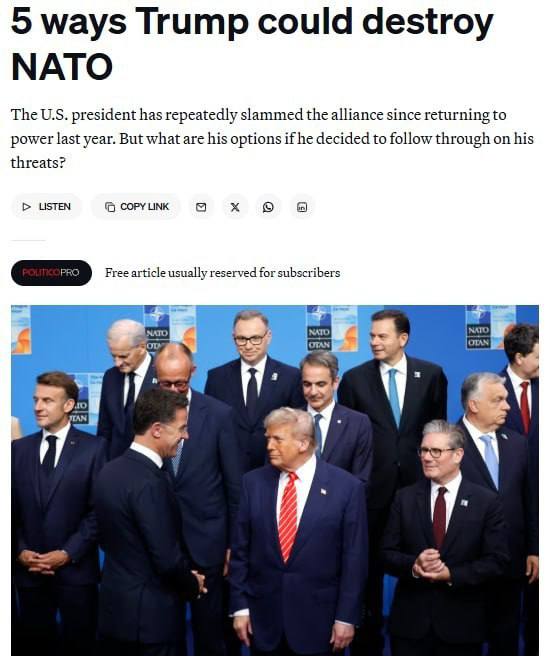Click the red POLITICO text in badge
Image resolution: width=550 pixels, height=660 pixels.
pyautogui.click(x=41, y=273)
